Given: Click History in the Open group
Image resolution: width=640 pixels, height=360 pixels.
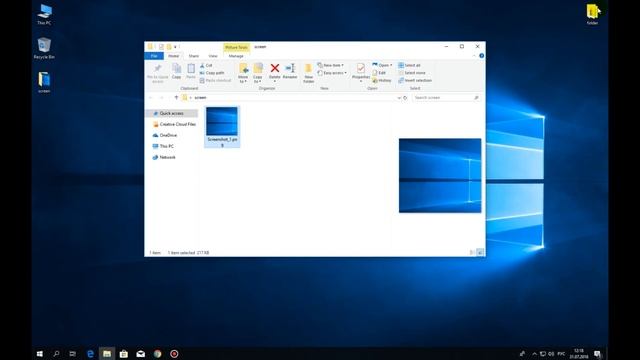Looking at the screenshot, I should point(382,80).
